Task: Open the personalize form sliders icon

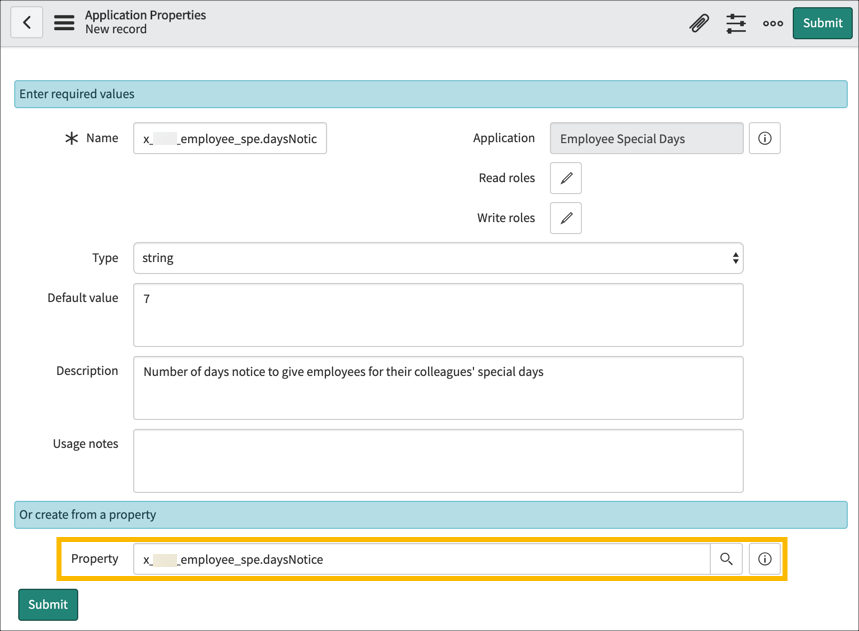Action: (736, 22)
